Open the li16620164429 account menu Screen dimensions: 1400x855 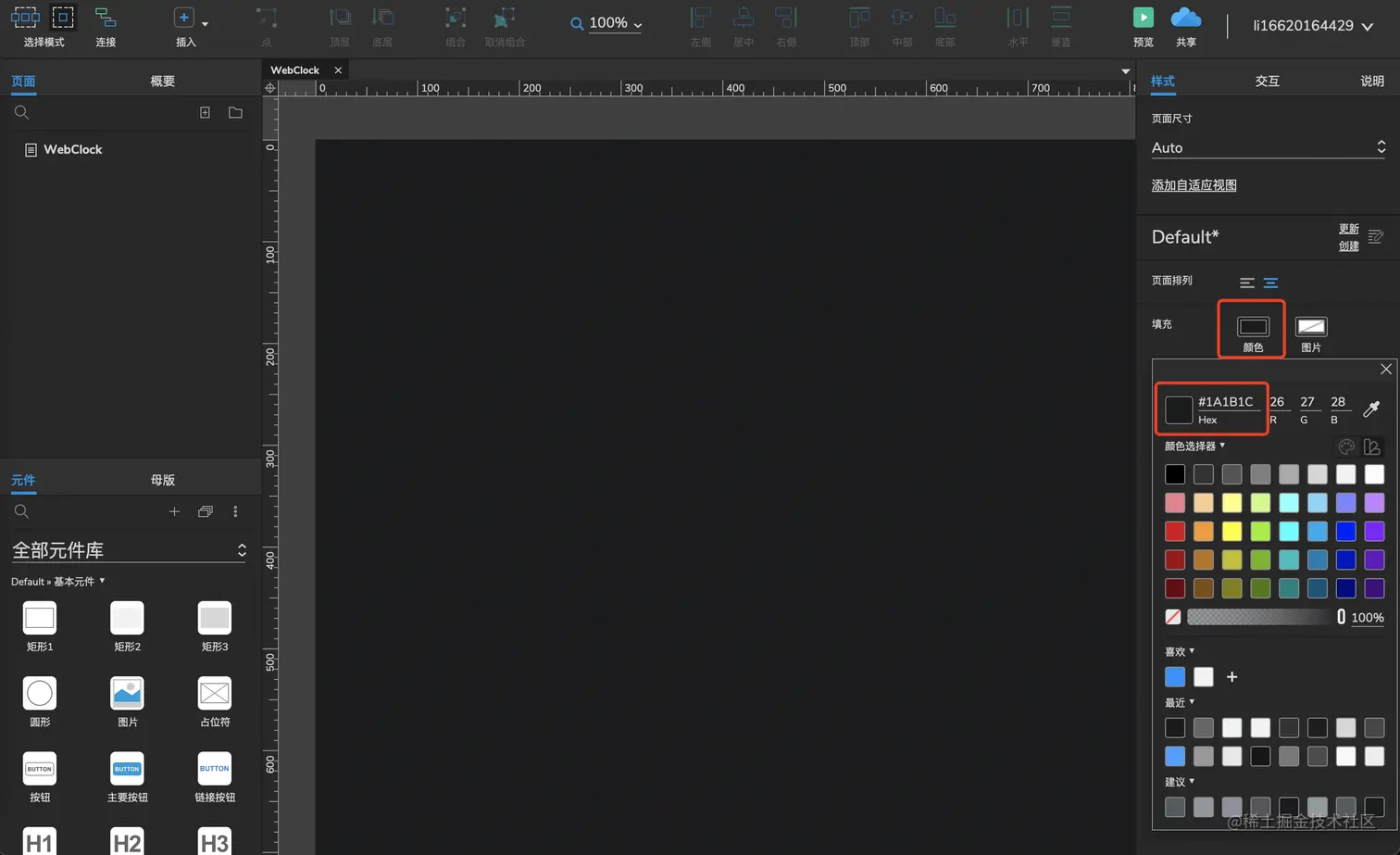coord(1313,26)
